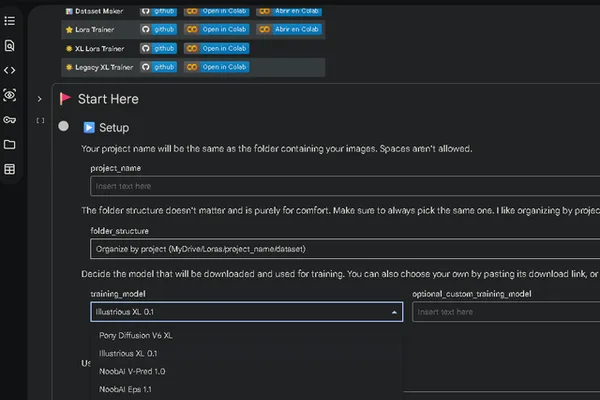Screen dimensions: 600x400
Task: Click the cell execution brackets indicator
Action: pyautogui.click(x=40, y=121)
